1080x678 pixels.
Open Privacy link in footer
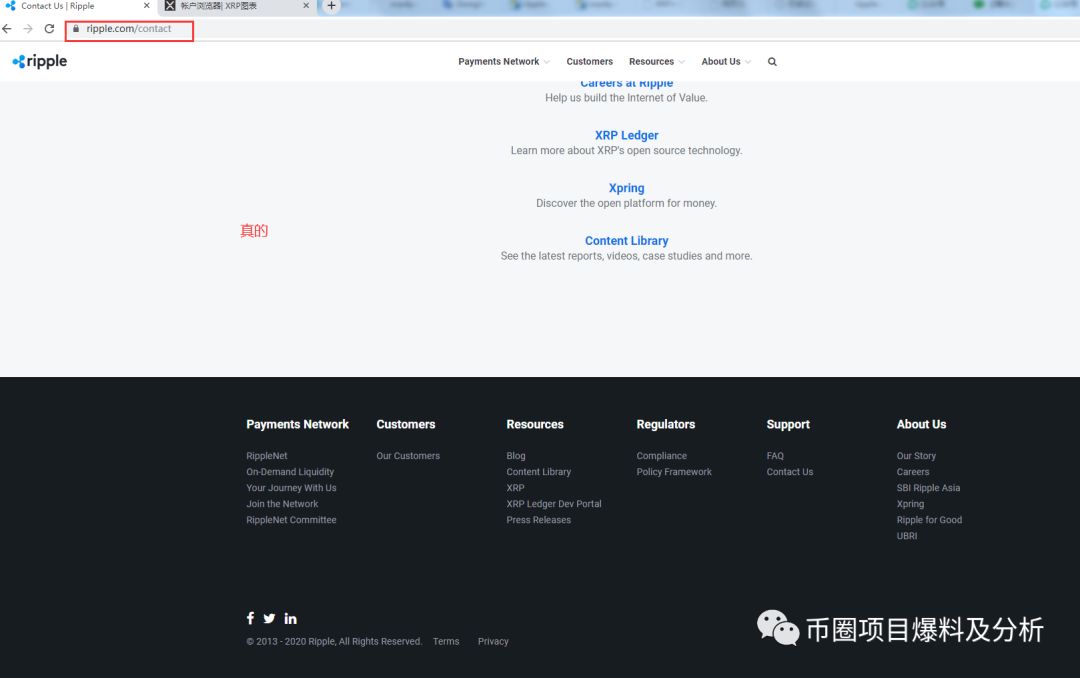click(x=493, y=641)
